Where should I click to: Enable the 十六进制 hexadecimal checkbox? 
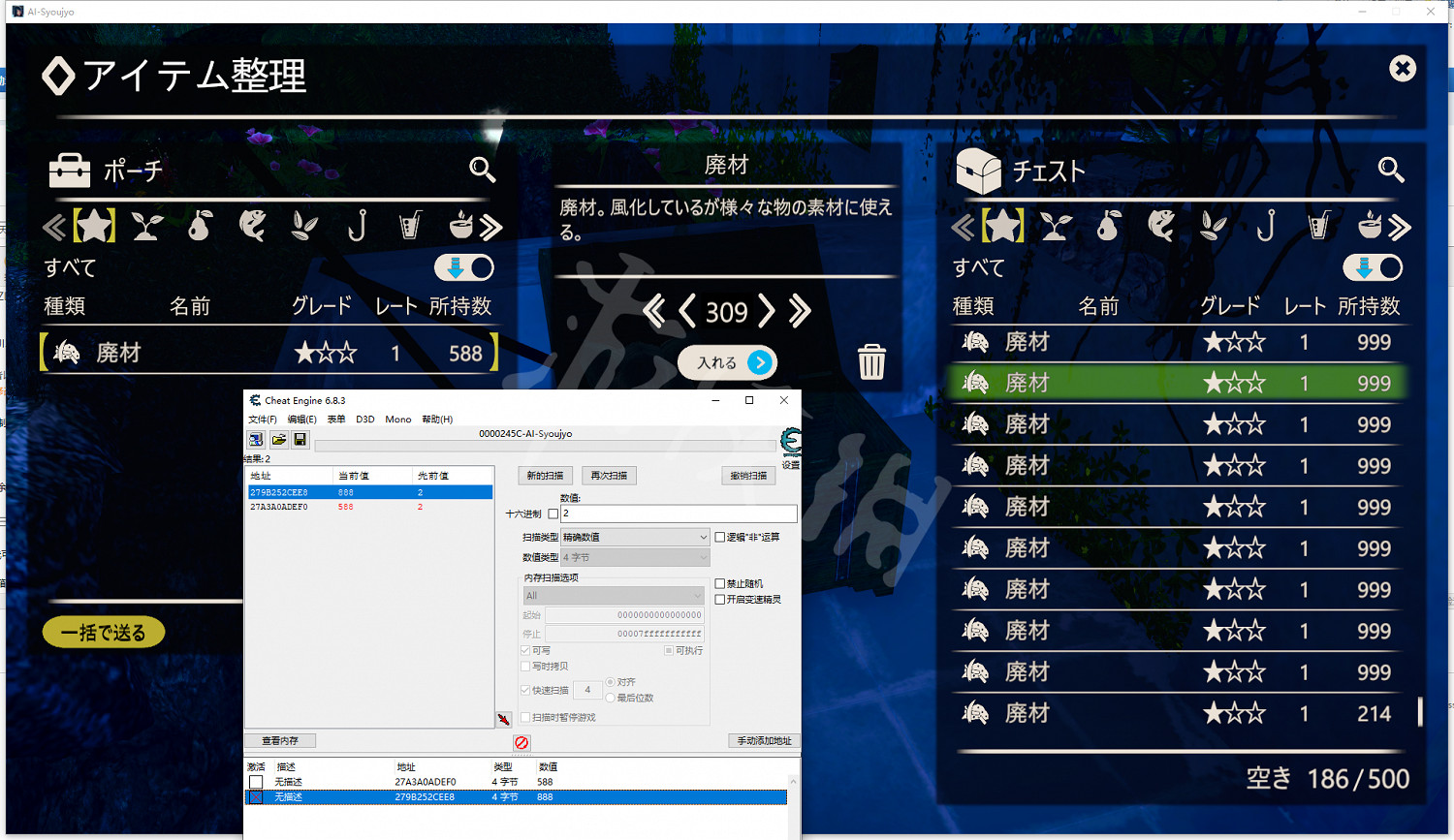click(x=553, y=513)
